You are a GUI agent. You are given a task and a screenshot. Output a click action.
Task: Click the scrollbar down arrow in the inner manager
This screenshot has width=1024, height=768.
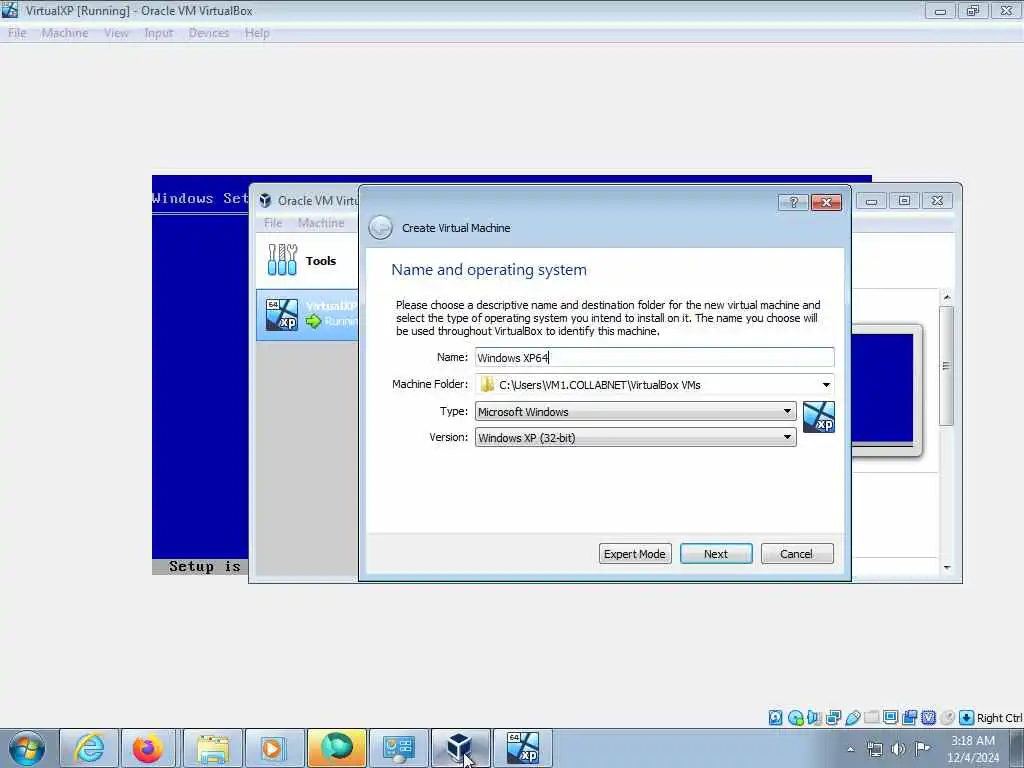[947, 568]
